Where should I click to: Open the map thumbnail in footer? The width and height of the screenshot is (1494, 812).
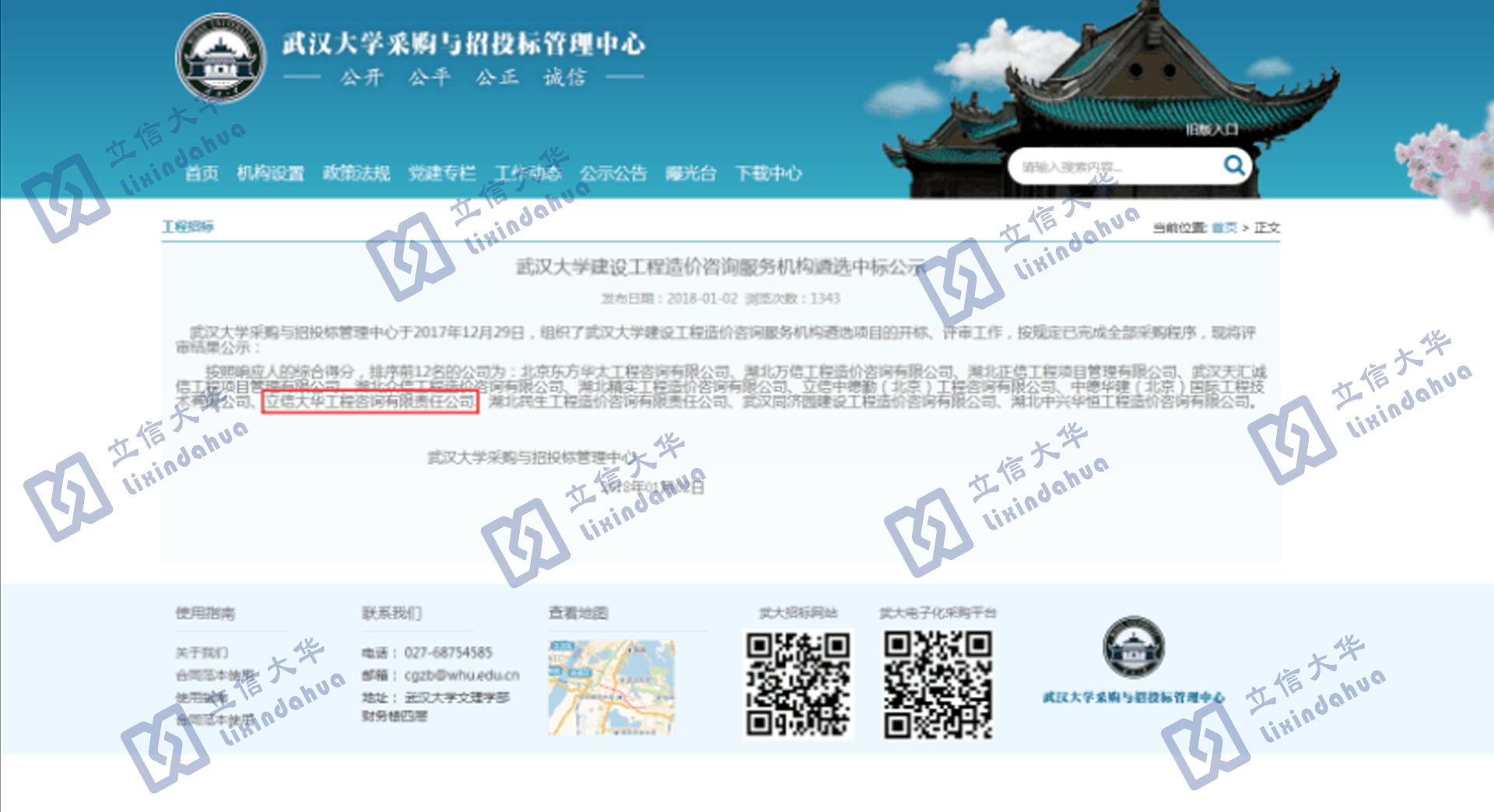coord(612,688)
